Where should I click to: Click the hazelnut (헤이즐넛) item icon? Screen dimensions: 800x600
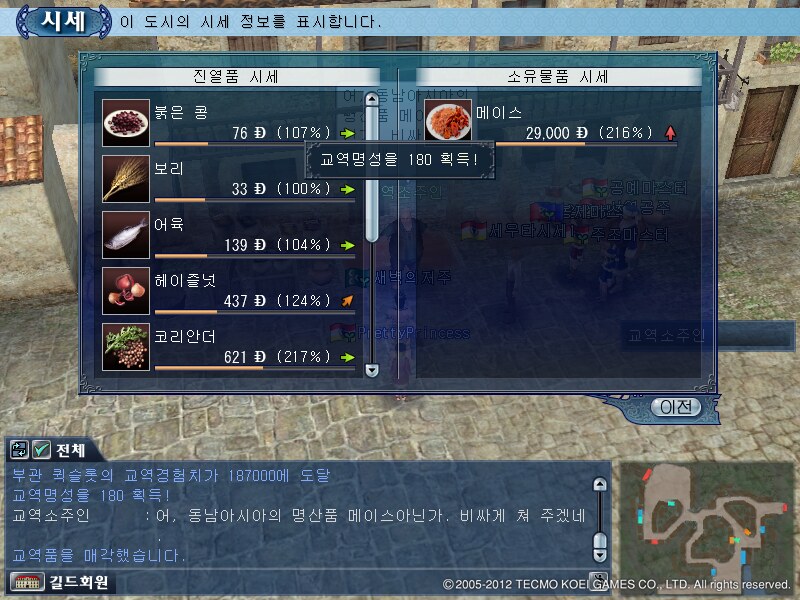(x=126, y=291)
